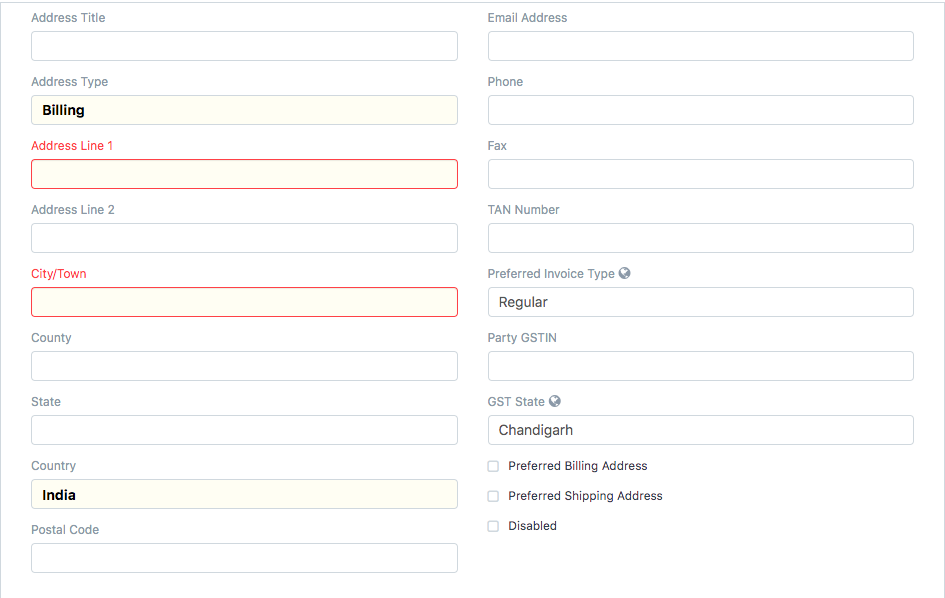Image resolution: width=945 pixels, height=598 pixels.
Task: Enable Preferred Billing Address checkbox
Action: [493, 466]
